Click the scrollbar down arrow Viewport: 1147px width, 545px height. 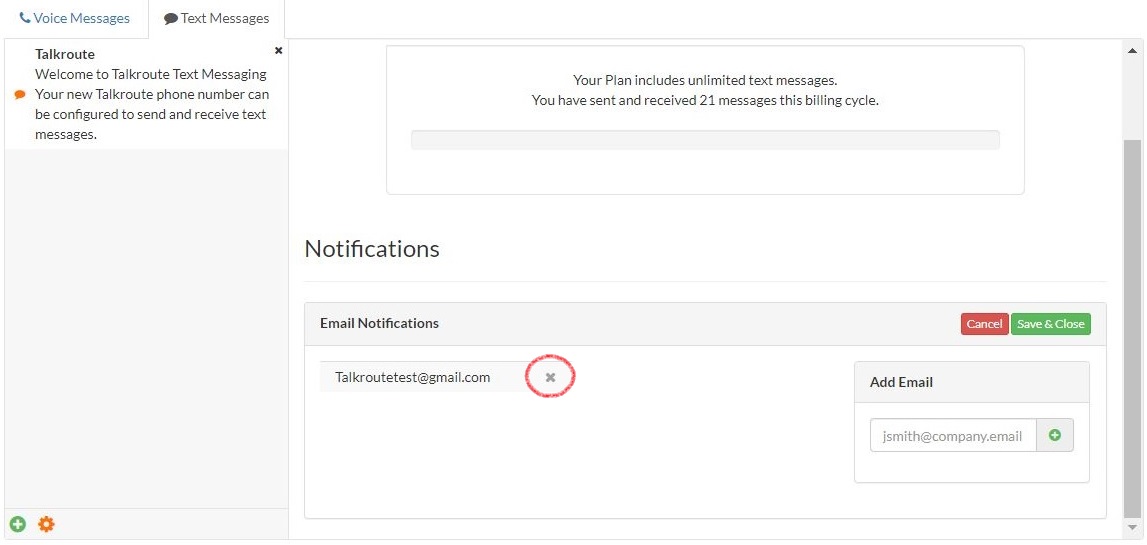(1132, 527)
